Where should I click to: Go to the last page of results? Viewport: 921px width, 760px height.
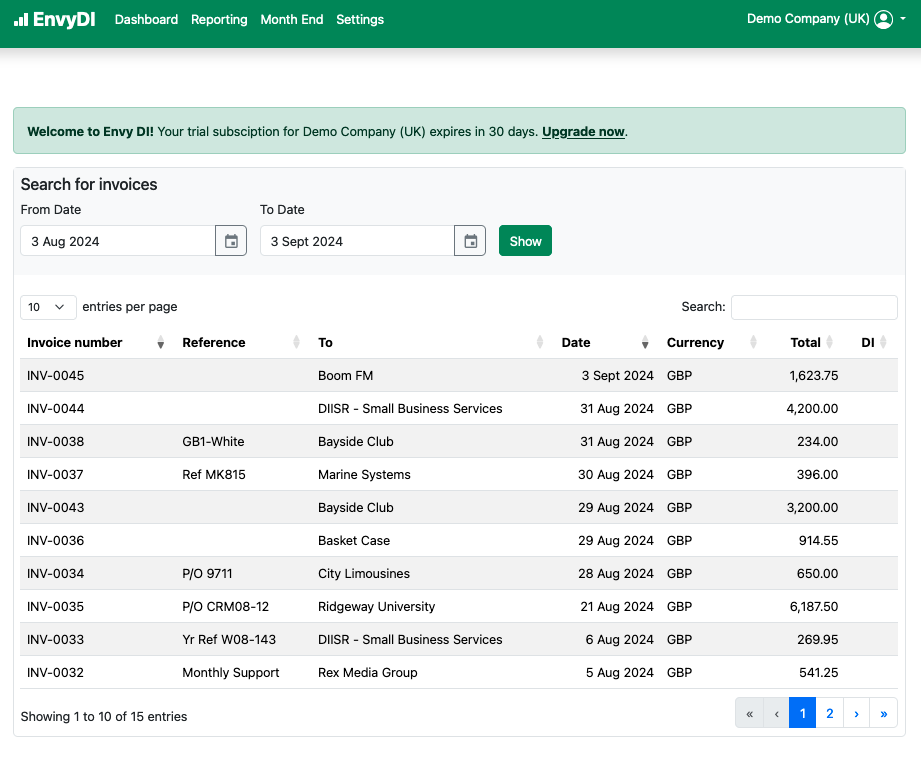(884, 713)
